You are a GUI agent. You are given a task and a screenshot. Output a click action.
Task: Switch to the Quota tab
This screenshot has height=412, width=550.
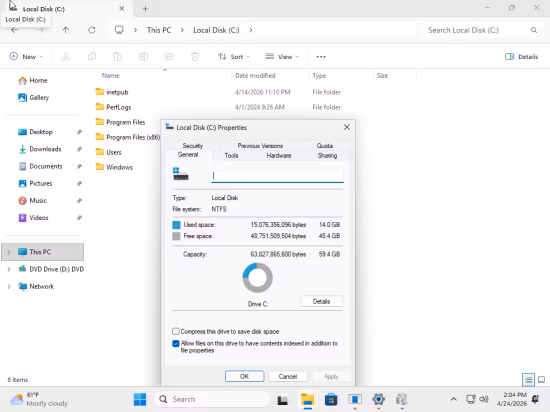click(x=325, y=146)
